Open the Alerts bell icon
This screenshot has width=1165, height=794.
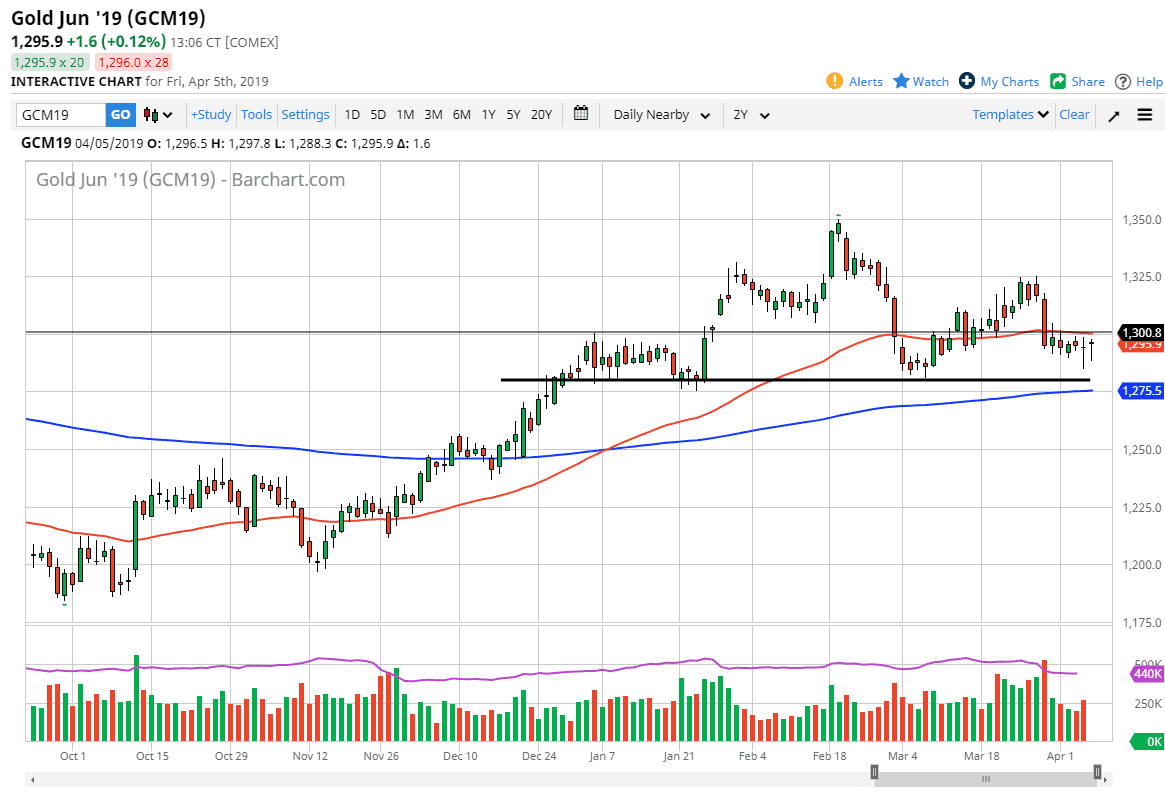coord(835,81)
